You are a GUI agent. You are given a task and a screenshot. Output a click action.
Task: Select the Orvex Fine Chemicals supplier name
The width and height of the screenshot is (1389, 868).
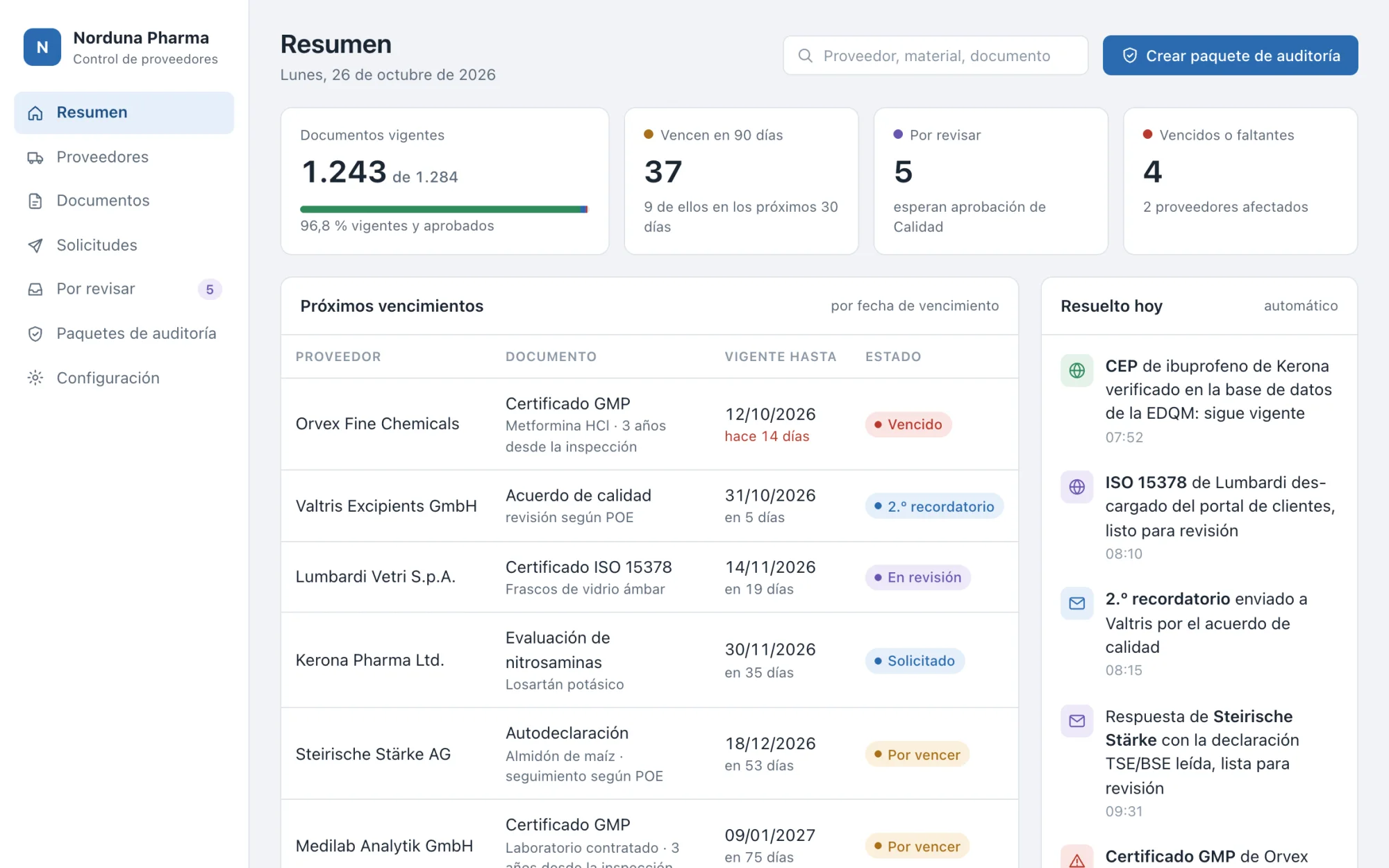click(x=377, y=424)
